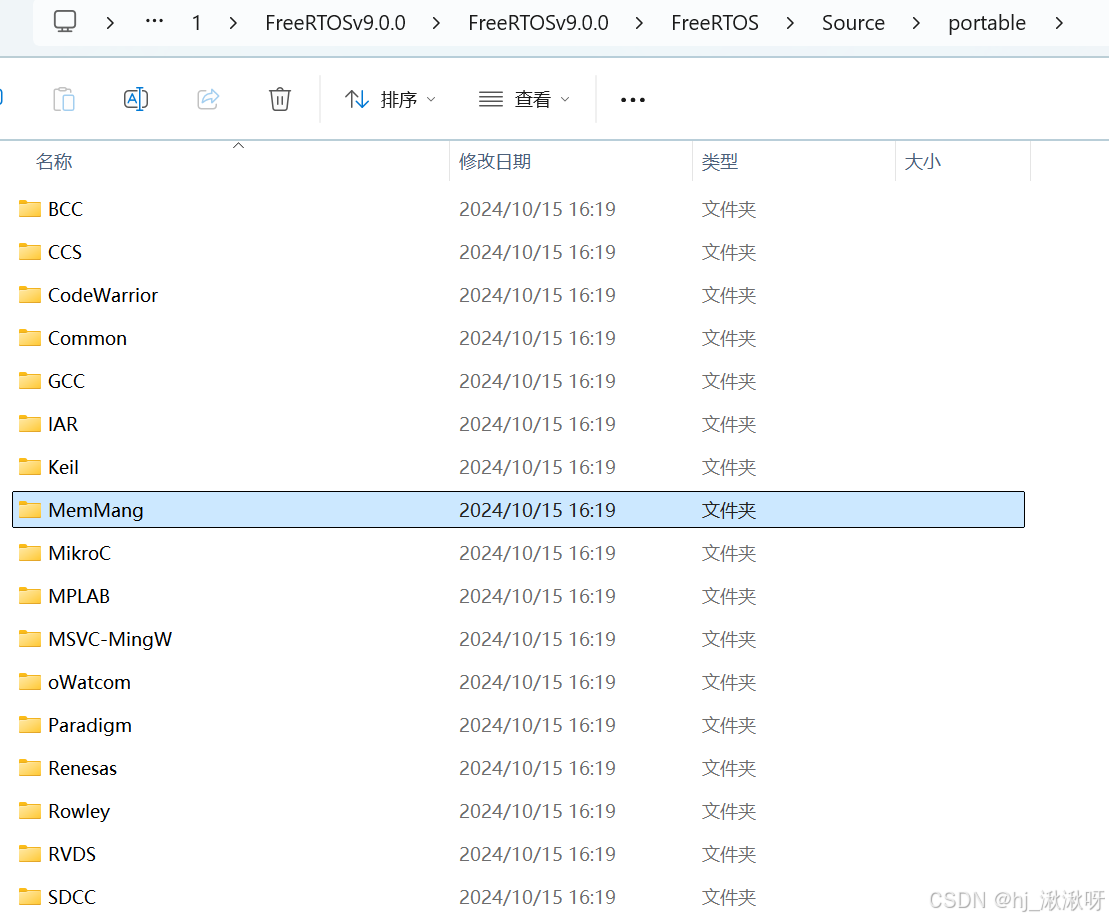Screen dimensions: 1109x920
Task: Expand chevron after '1' breadcrumb
Action: click(233, 23)
